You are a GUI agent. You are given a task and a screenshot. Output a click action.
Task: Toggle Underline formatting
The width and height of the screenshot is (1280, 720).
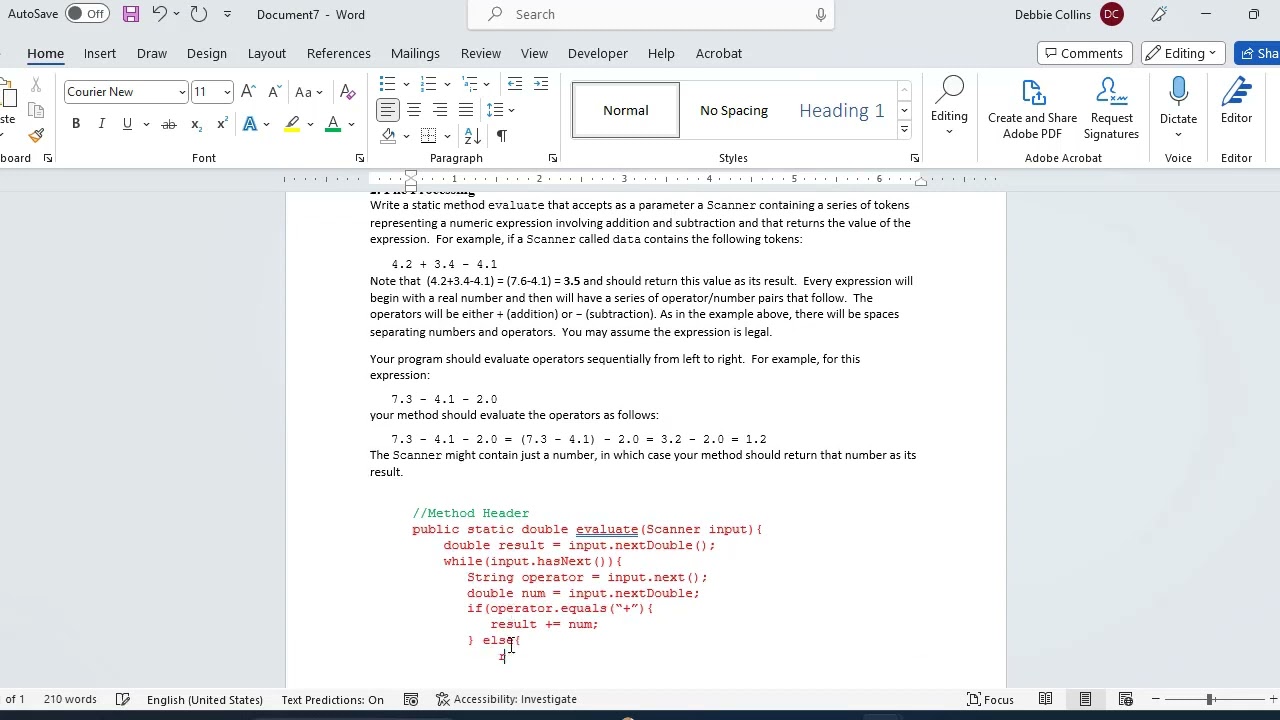pyautogui.click(x=127, y=124)
